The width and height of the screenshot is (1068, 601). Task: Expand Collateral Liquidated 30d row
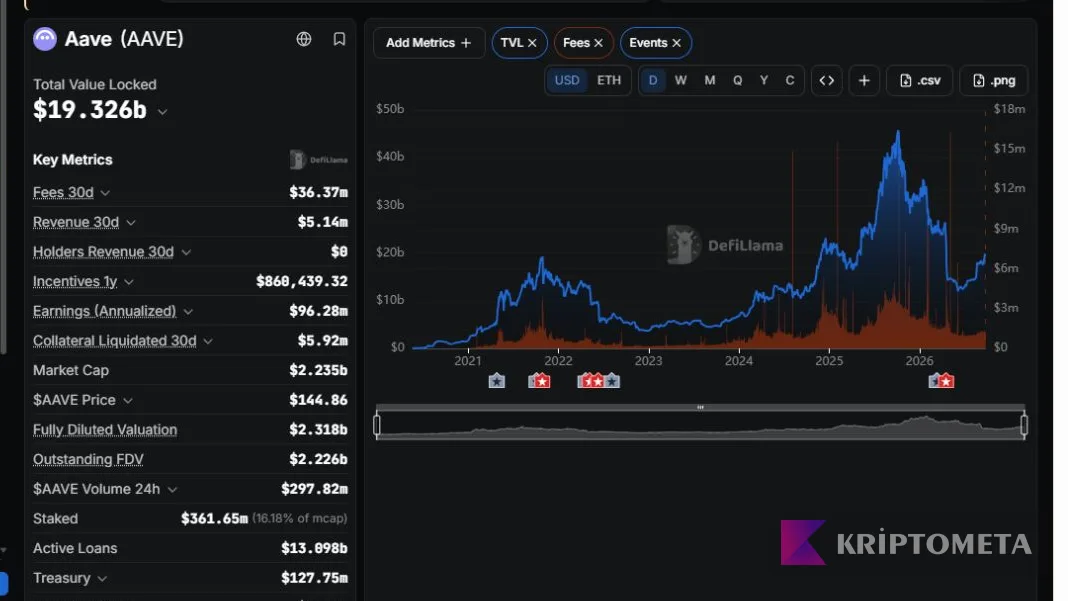[x=208, y=341]
